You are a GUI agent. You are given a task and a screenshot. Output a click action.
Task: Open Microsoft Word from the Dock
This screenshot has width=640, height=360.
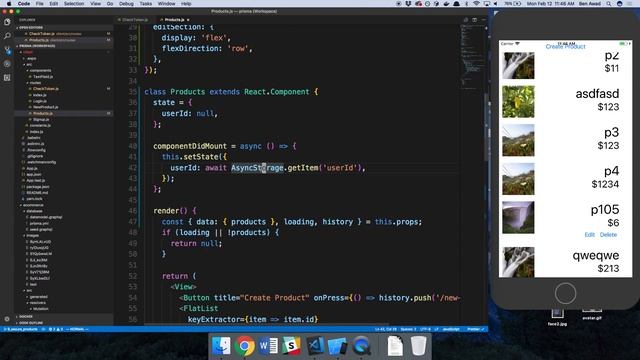[268, 346]
